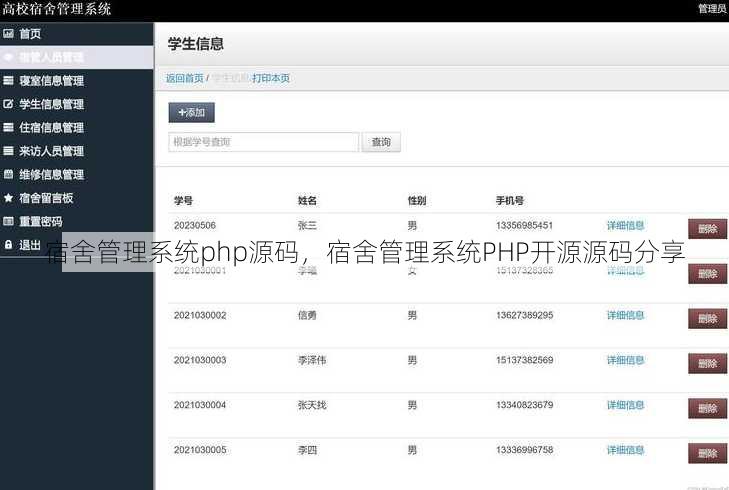The image size is (729, 490).
Task: Click phone number 13356985451
Action: [x=524, y=225]
